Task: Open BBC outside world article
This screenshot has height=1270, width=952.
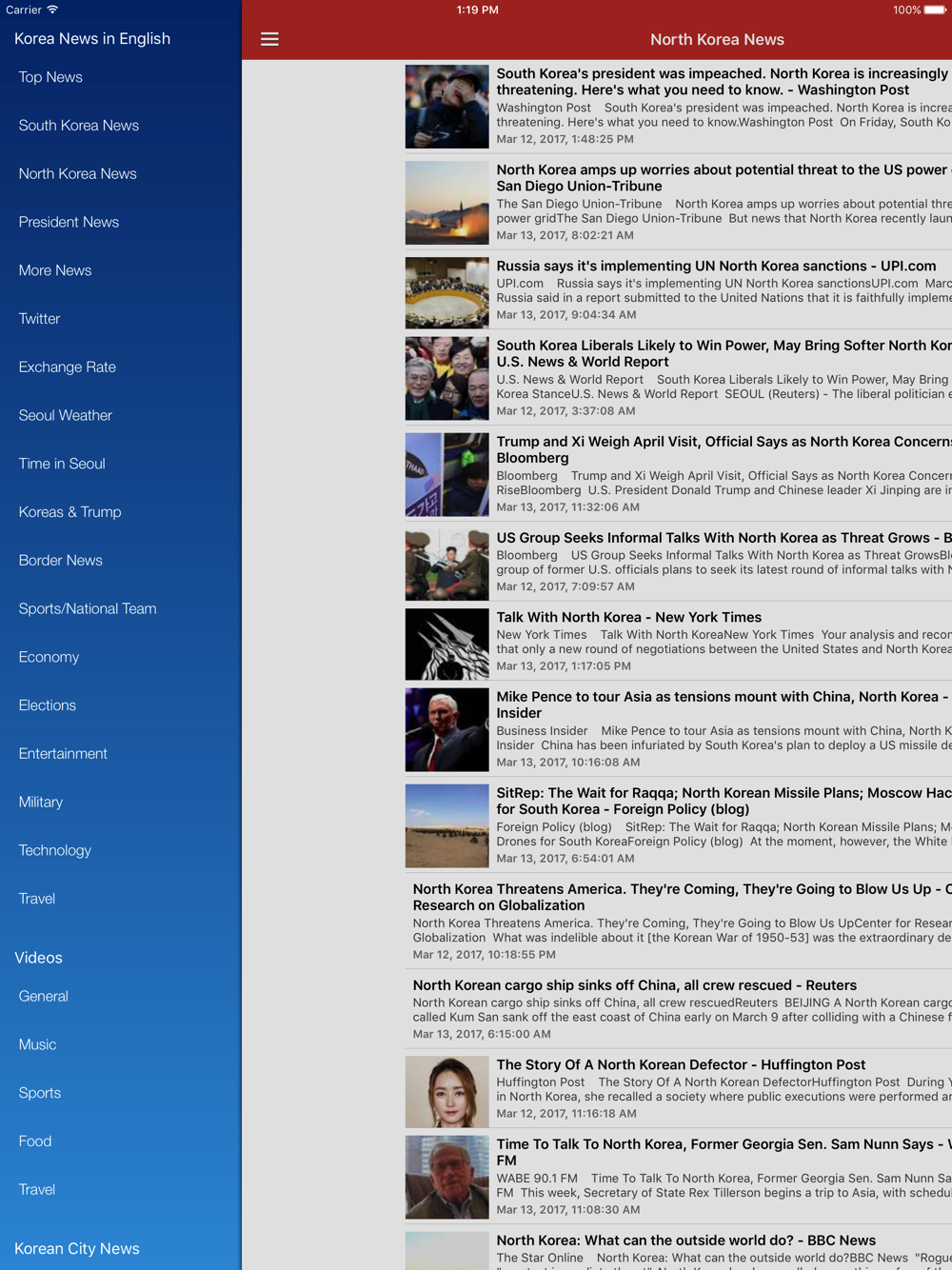Action: [x=685, y=1240]
